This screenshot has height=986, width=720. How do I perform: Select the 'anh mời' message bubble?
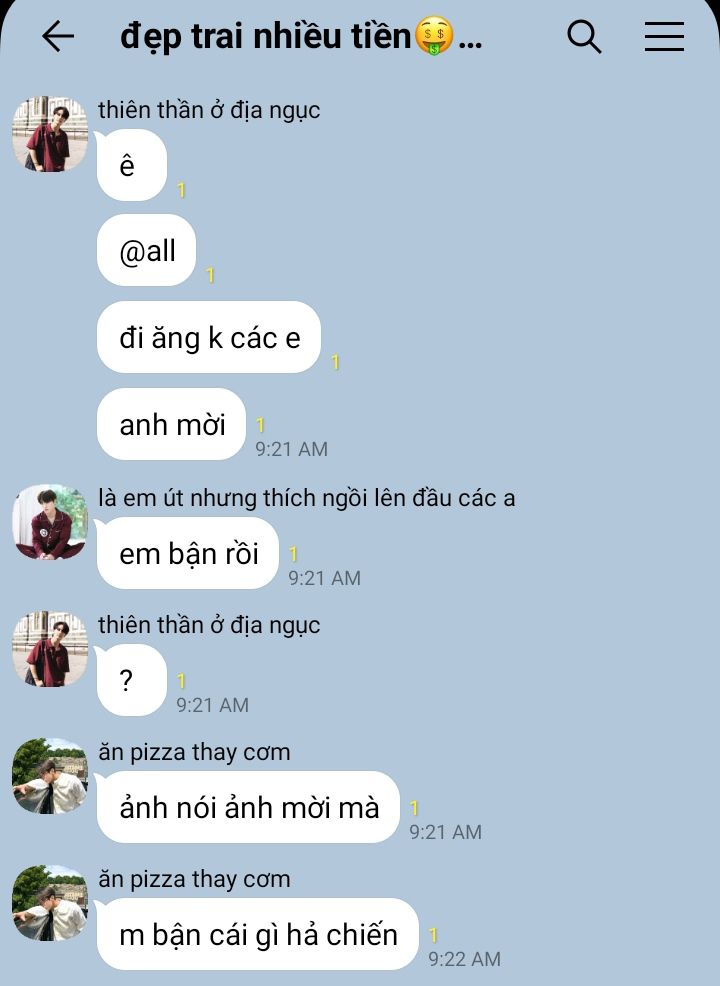pyautogui.click(x=171, y=424)
